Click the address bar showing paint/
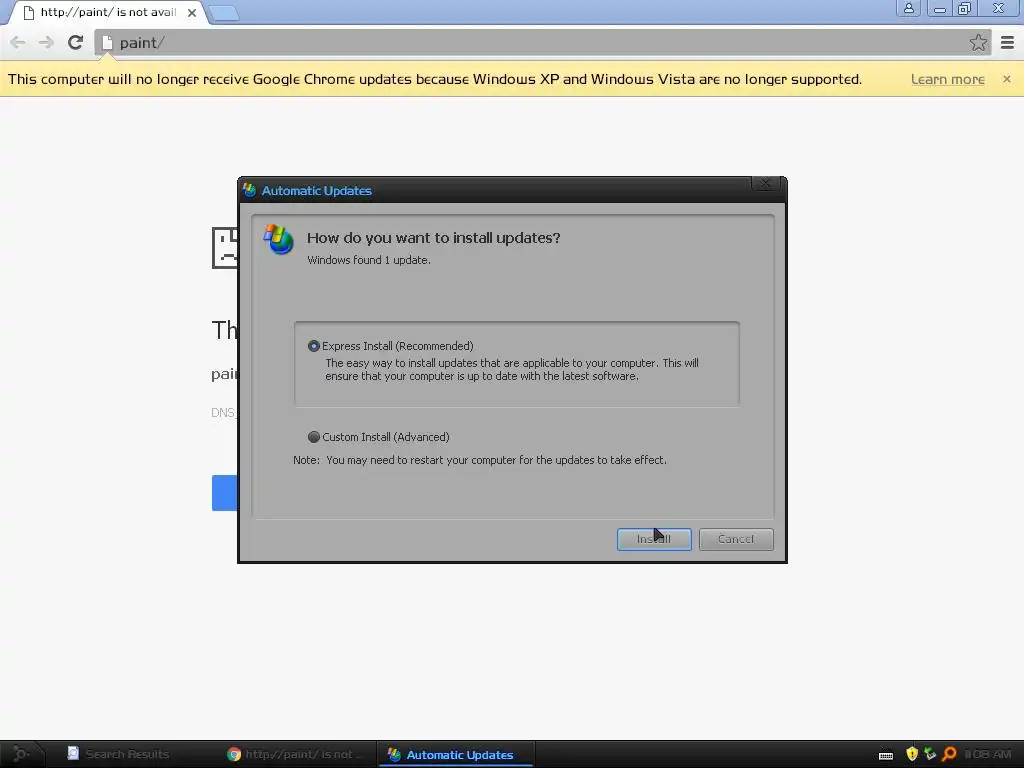This screenshot has width=1024, height=768. (x=542, y=42)
